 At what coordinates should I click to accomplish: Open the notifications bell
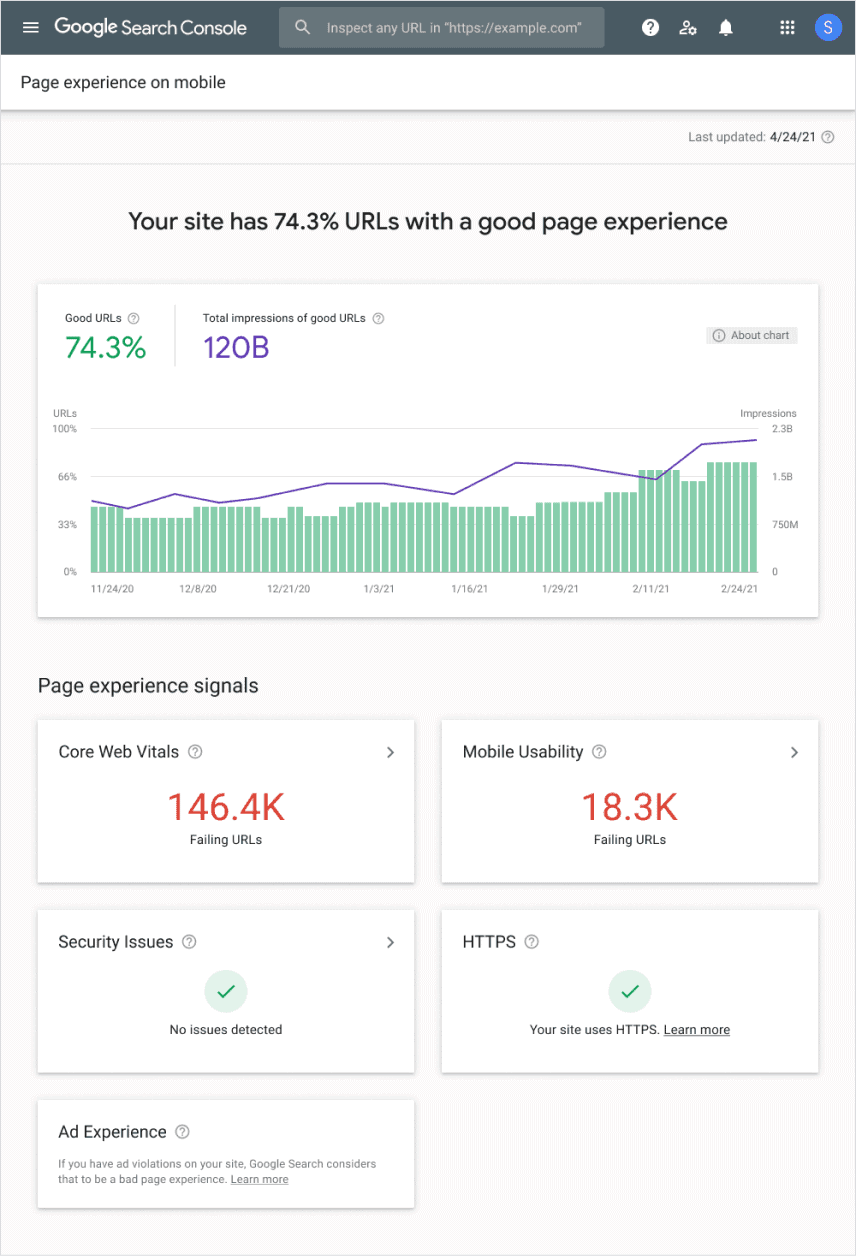725,27
